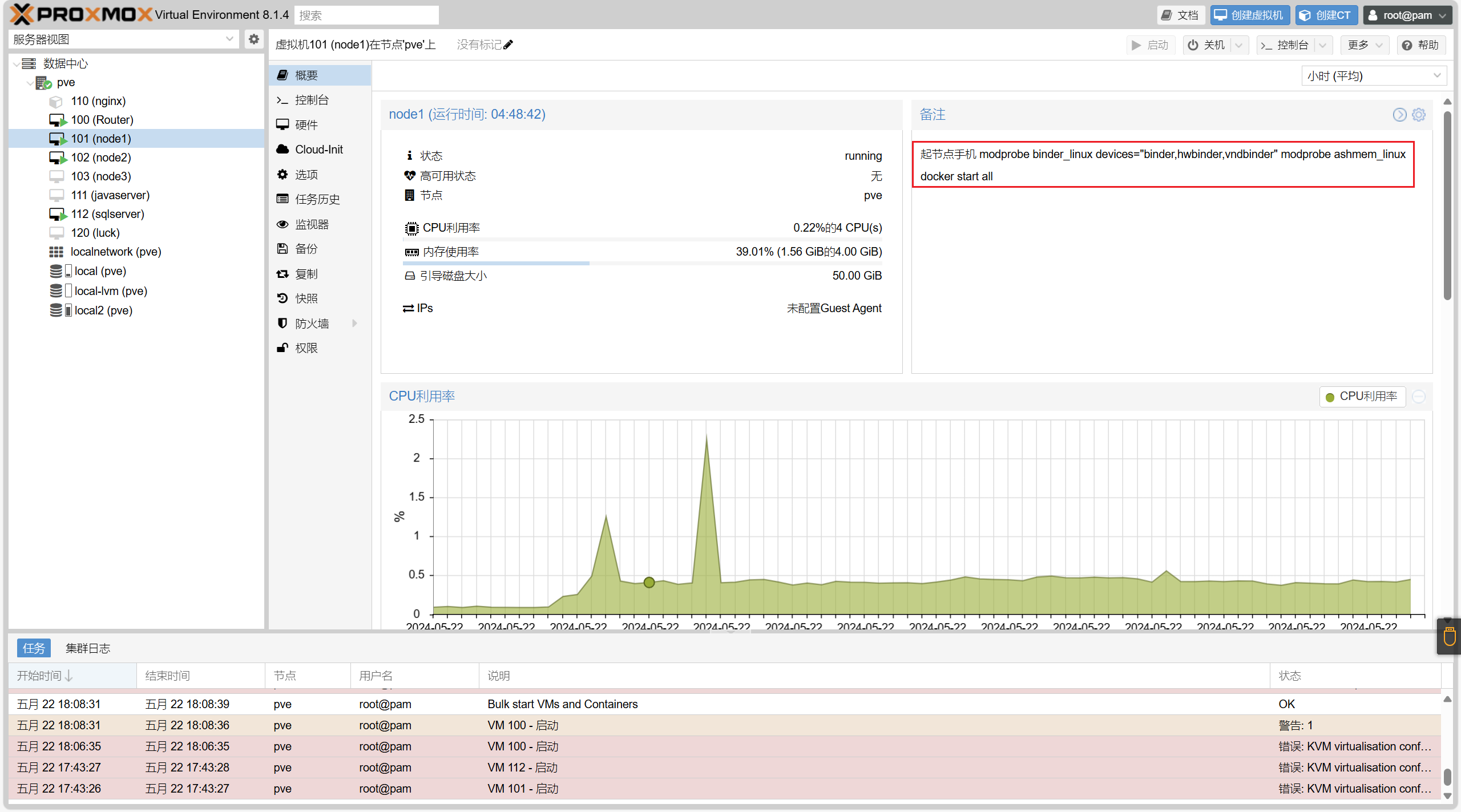This screenshot has width=1461, height=812.
Task: Sort by 状态 column header
Action: pyautogui.click(x=1355, y=676)
